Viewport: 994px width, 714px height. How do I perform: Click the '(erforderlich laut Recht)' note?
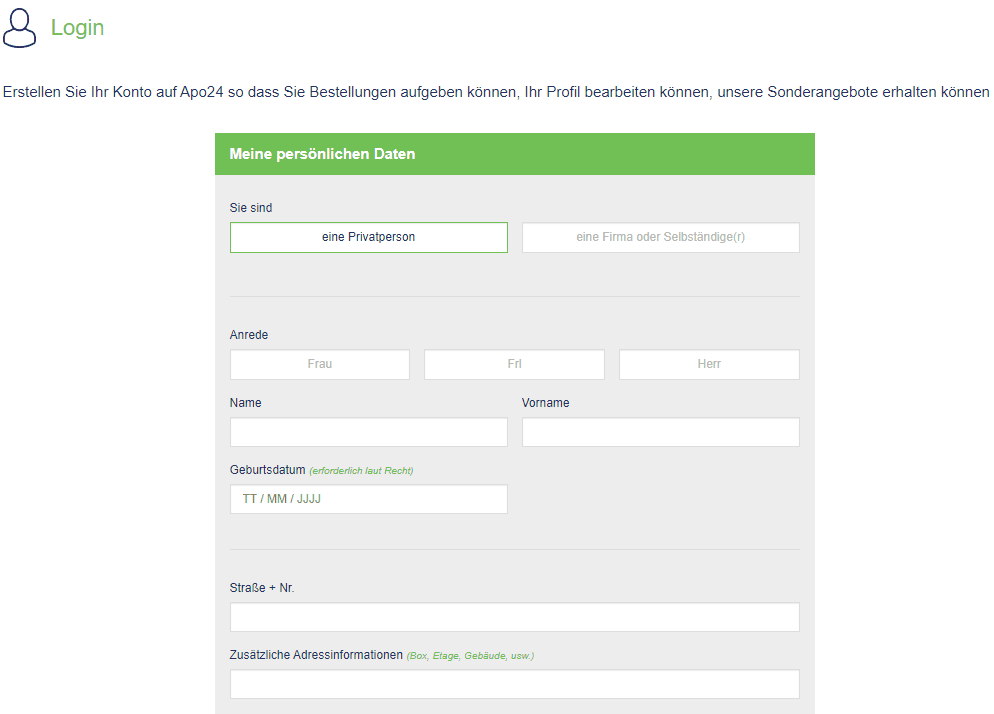[361, 471]
